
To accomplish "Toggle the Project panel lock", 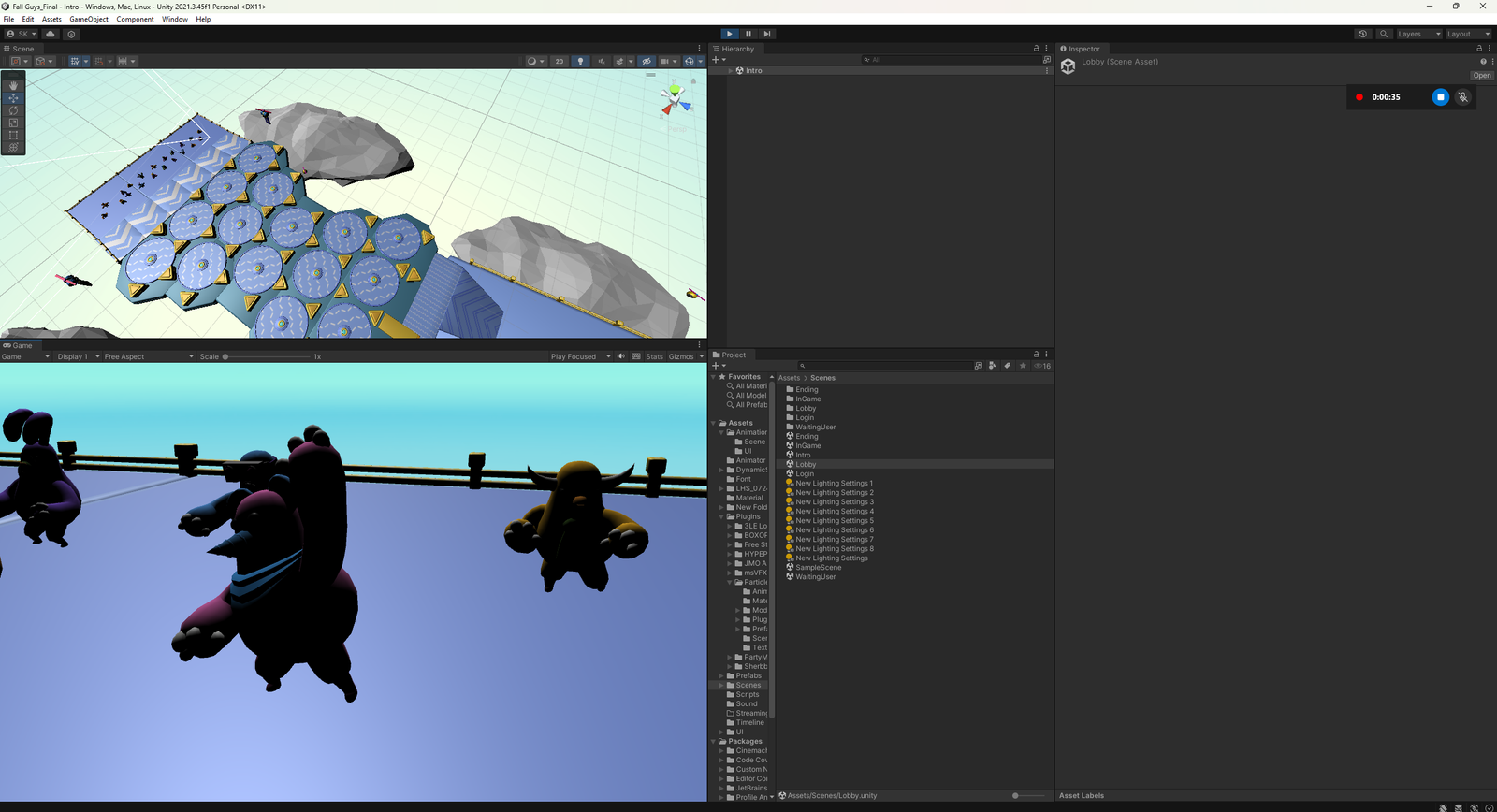I will [1036, 355].
